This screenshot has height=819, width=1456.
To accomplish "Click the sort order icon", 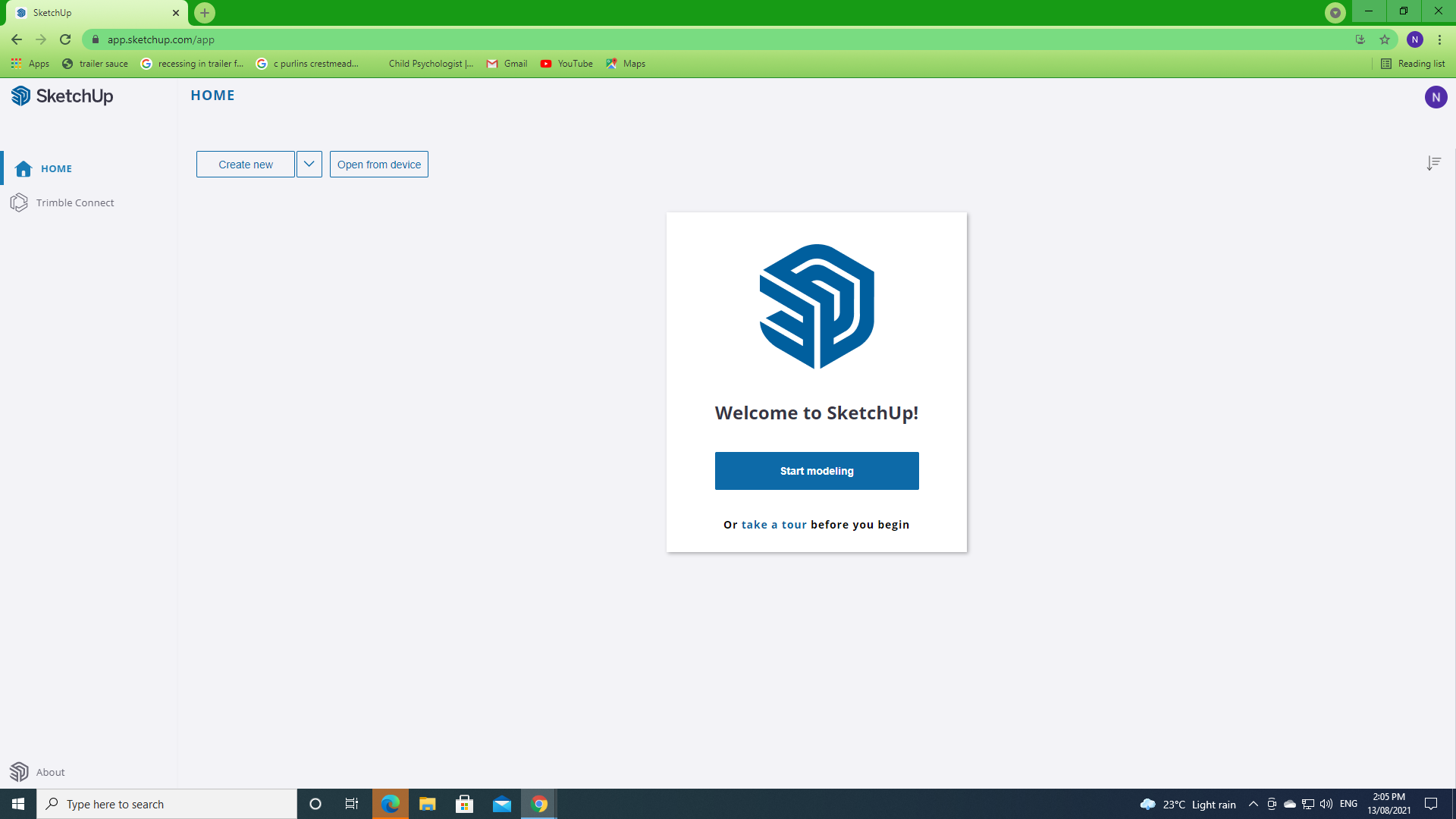I will [x=1433, y=163].
